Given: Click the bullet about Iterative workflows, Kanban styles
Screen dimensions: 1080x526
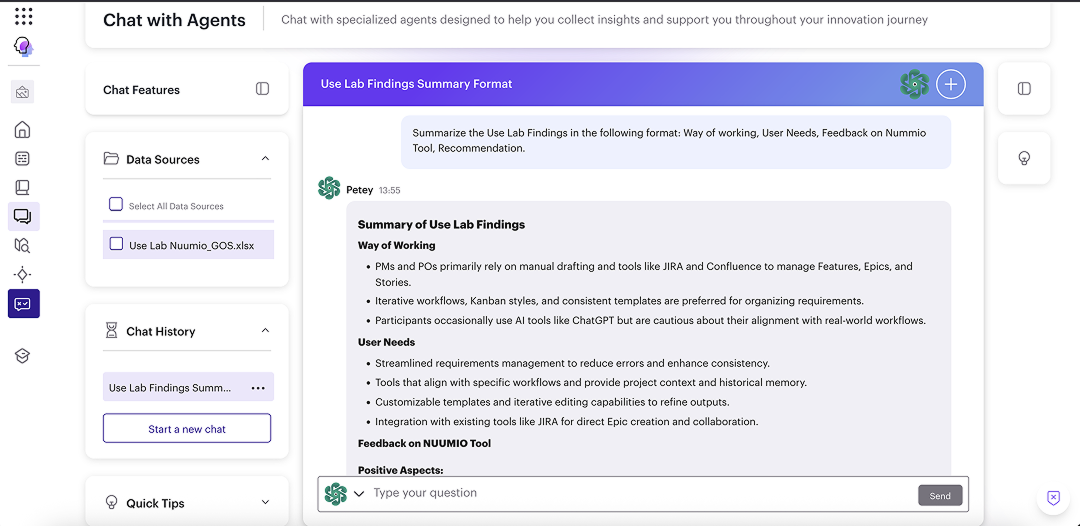Looking at the screenshot, I should click(x=619, y=301).
